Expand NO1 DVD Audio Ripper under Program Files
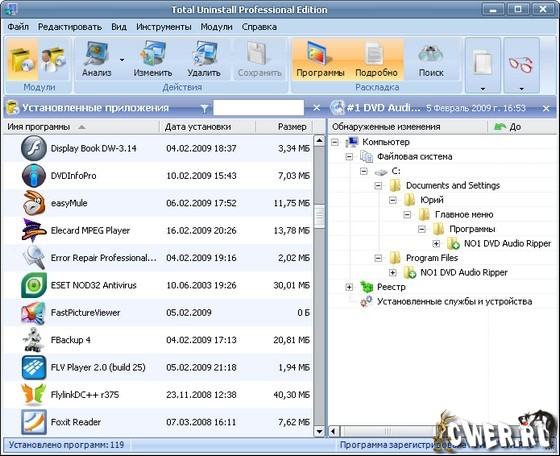The height and width of the screenshot is (456, 560). coord(392,272)
